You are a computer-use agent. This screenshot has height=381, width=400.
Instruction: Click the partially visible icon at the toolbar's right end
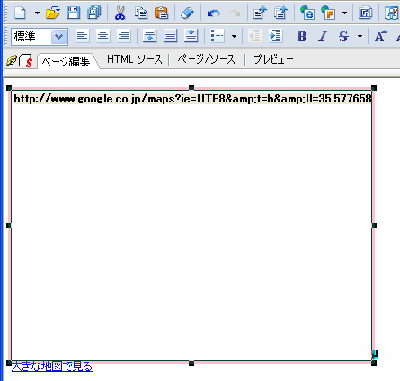[x=392, y=13]
